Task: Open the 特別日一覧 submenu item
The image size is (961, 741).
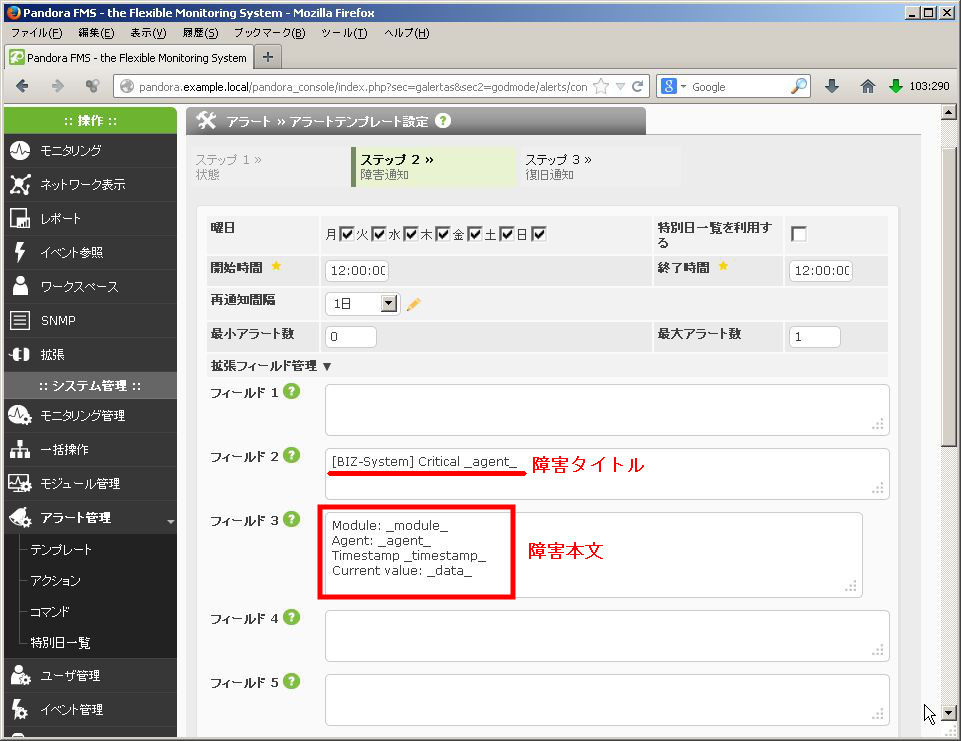Action: click(60, 642)
